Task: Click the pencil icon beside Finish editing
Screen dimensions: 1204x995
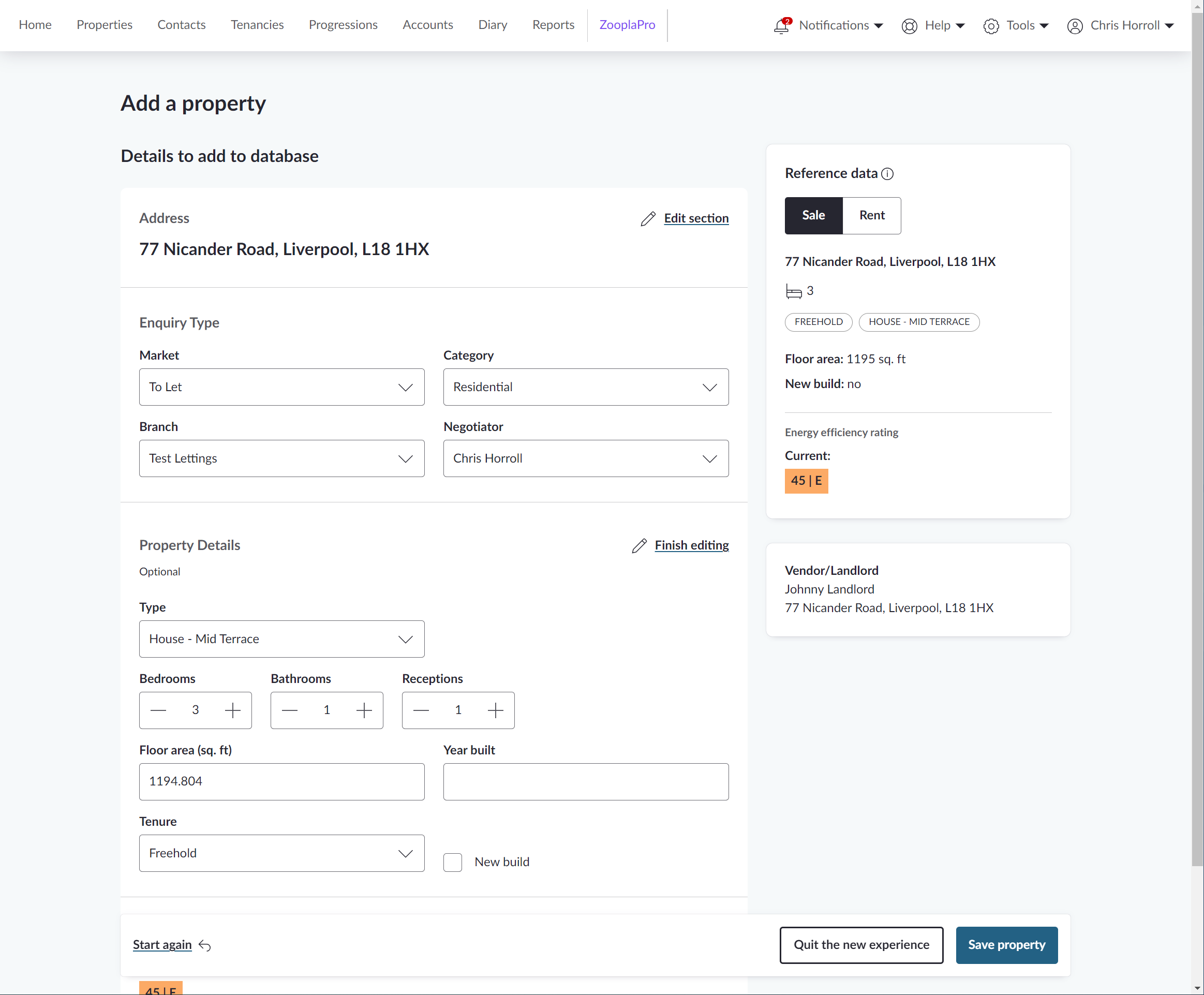Action: (x=639, y=546)
